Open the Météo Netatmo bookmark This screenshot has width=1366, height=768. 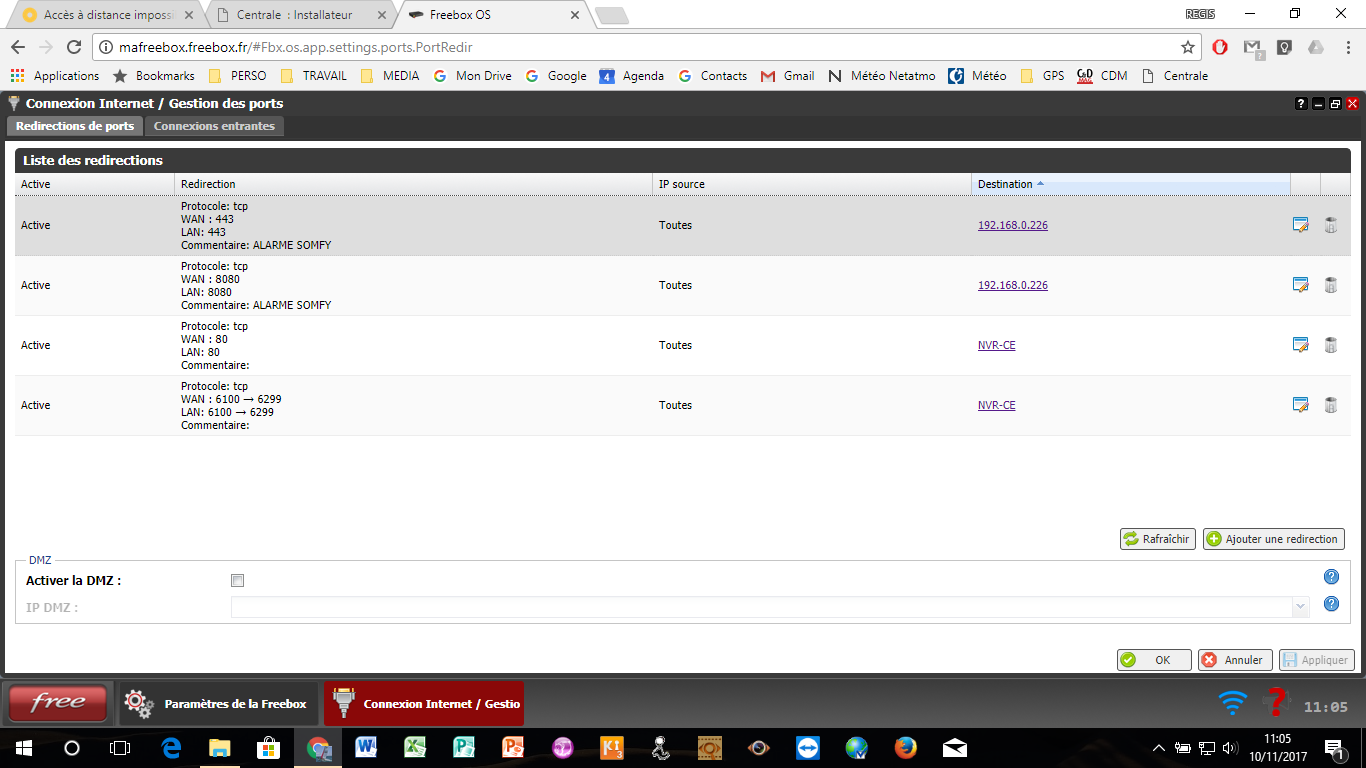(x=881, y=76)
